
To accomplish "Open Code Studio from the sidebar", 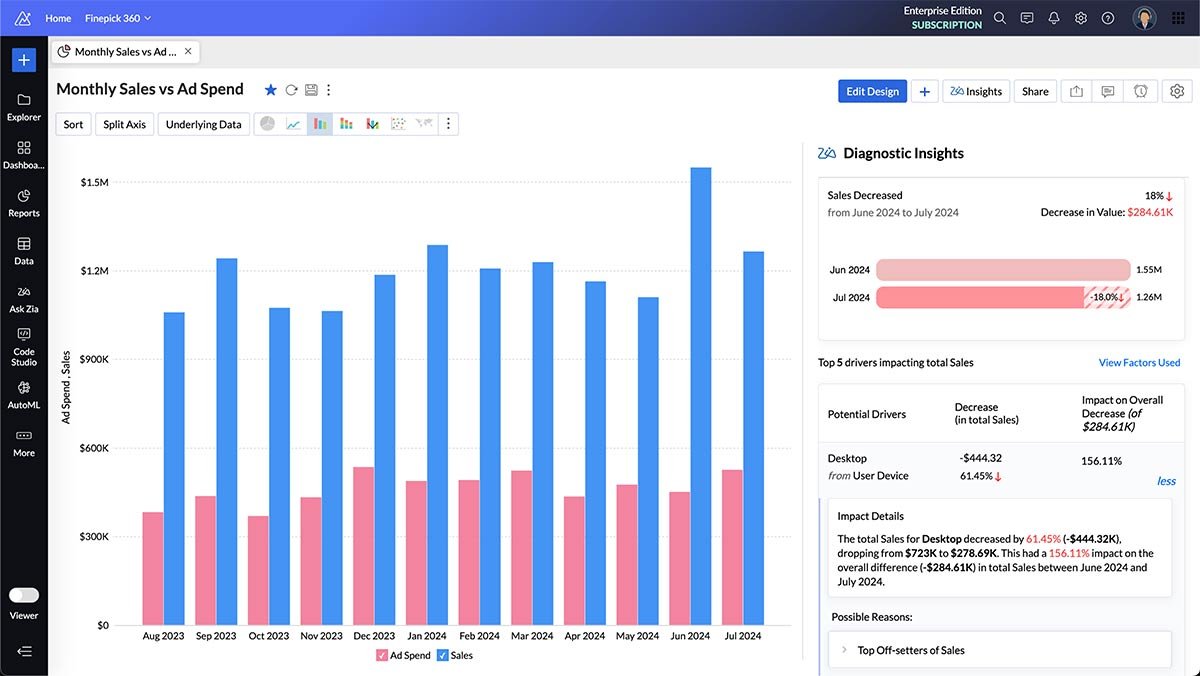I will point(24,346).
